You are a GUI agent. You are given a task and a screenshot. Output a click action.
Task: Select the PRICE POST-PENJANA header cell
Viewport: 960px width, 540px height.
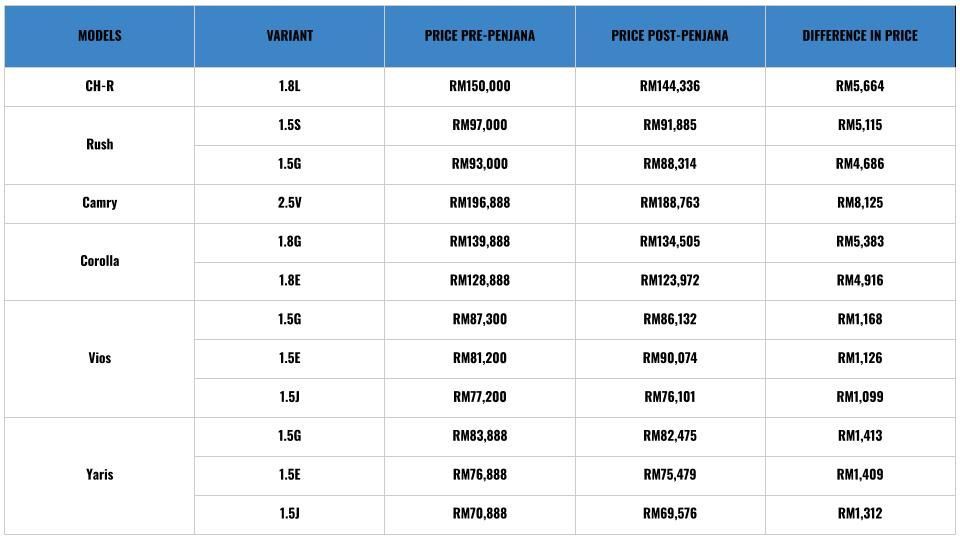669,36
